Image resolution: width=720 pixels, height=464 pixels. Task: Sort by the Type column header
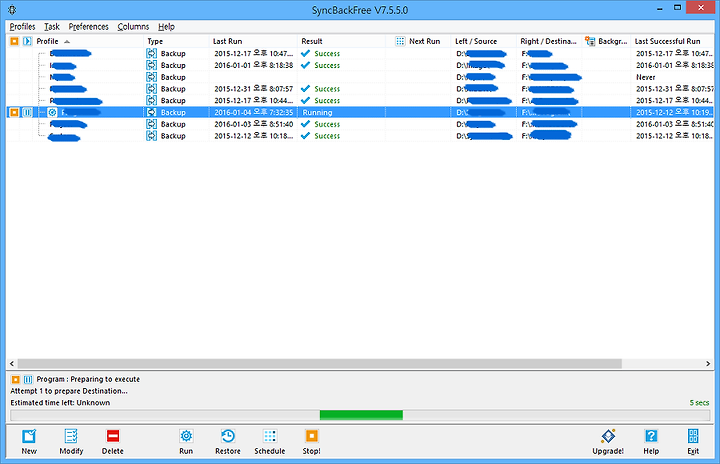pos(176,41)
